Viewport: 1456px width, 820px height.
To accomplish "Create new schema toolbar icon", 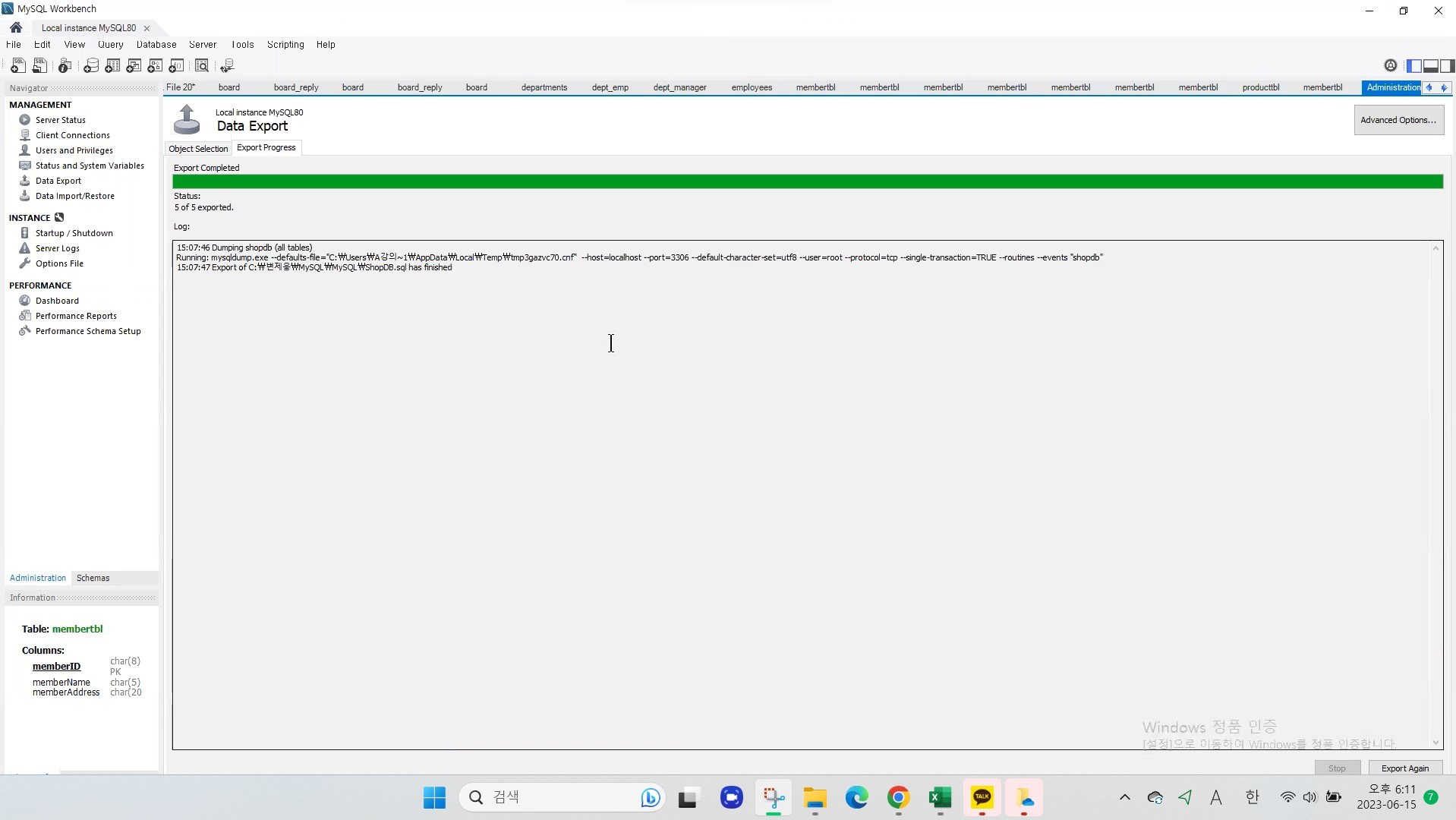I will pyautogui.click(x=91, y=66).
